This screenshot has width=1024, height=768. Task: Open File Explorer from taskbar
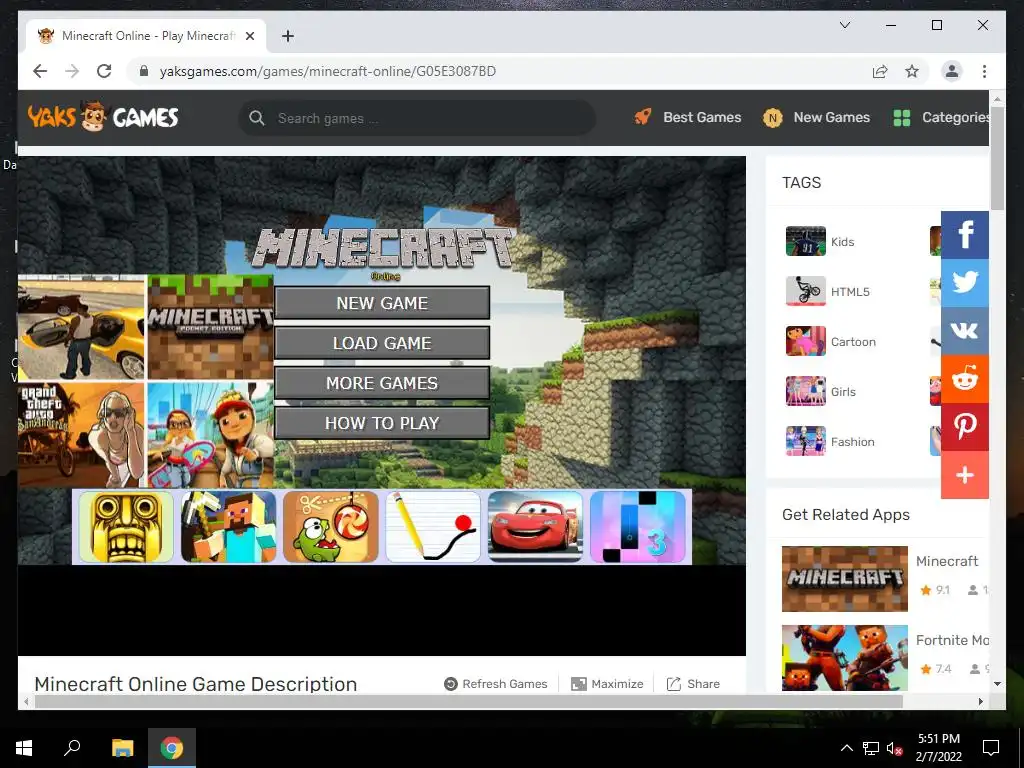click(x=122, y=748)
